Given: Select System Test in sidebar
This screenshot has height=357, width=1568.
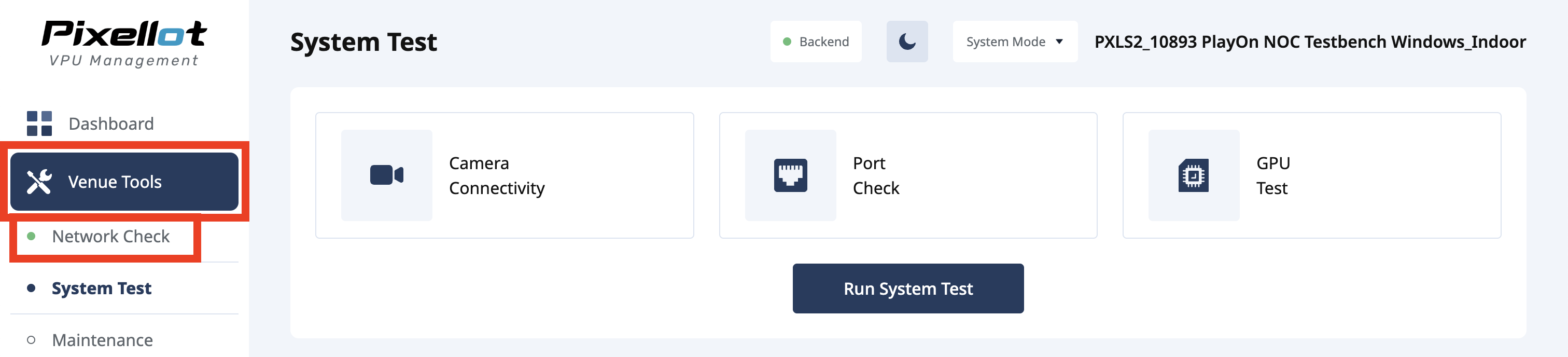Looking at the screenshot, I should [101, 288].
